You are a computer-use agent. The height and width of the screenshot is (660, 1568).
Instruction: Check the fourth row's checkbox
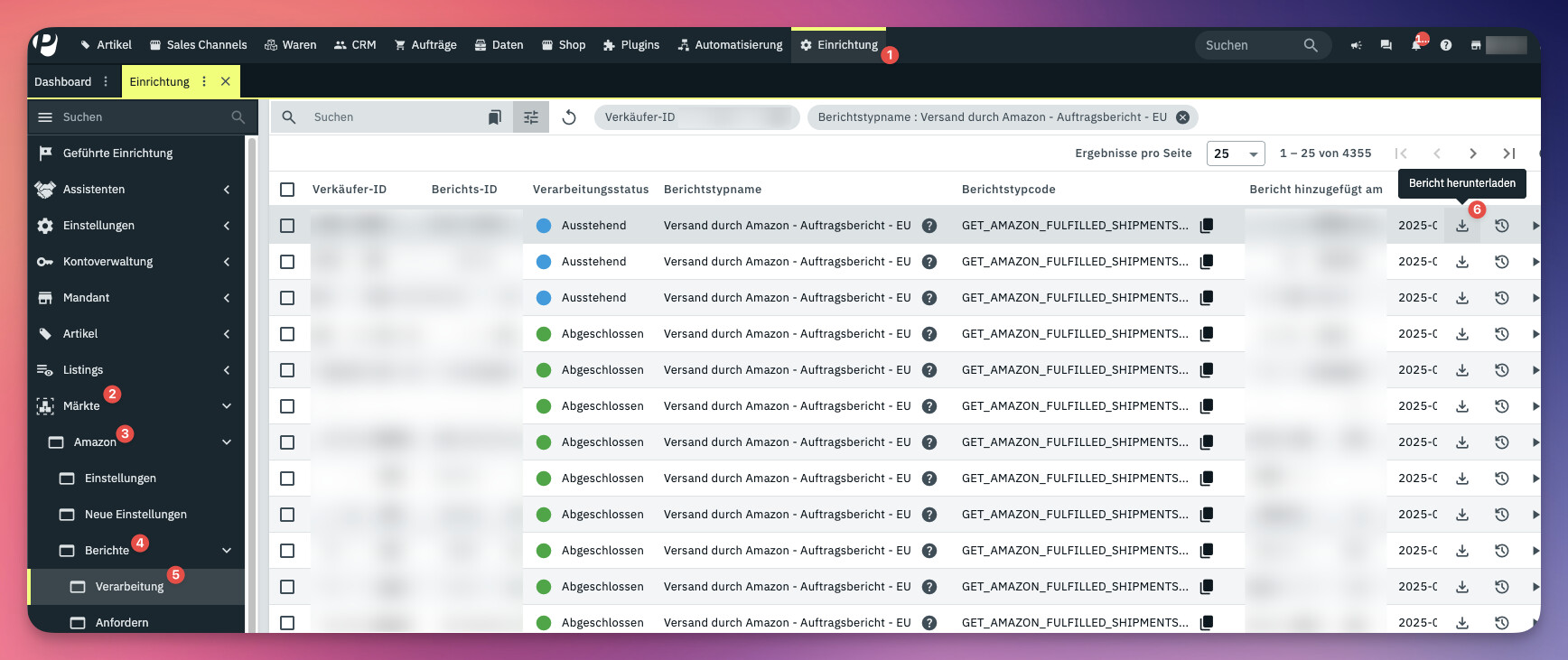click(287, 334)
